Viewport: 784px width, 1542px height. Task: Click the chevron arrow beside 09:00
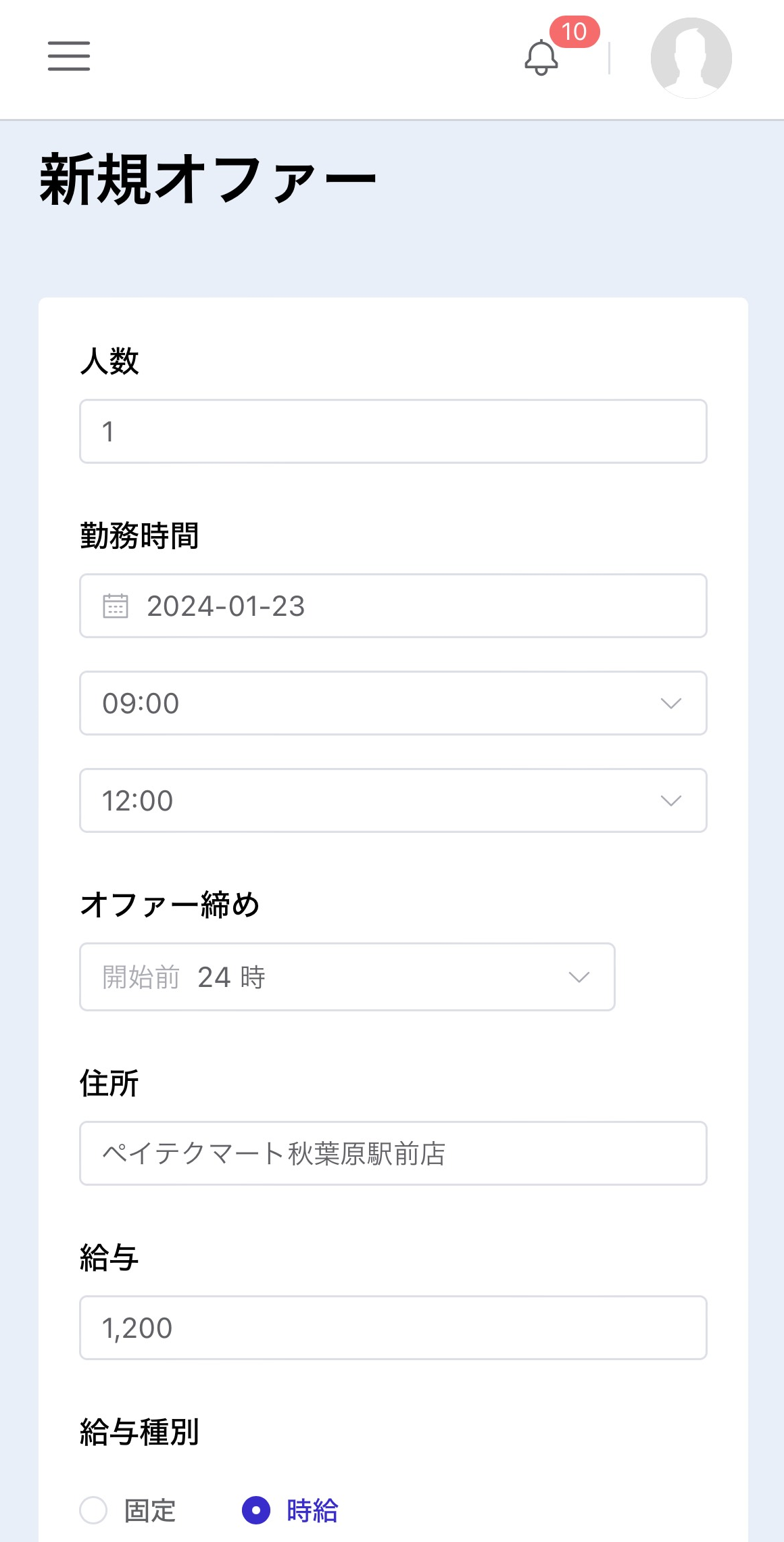point(670,704)
